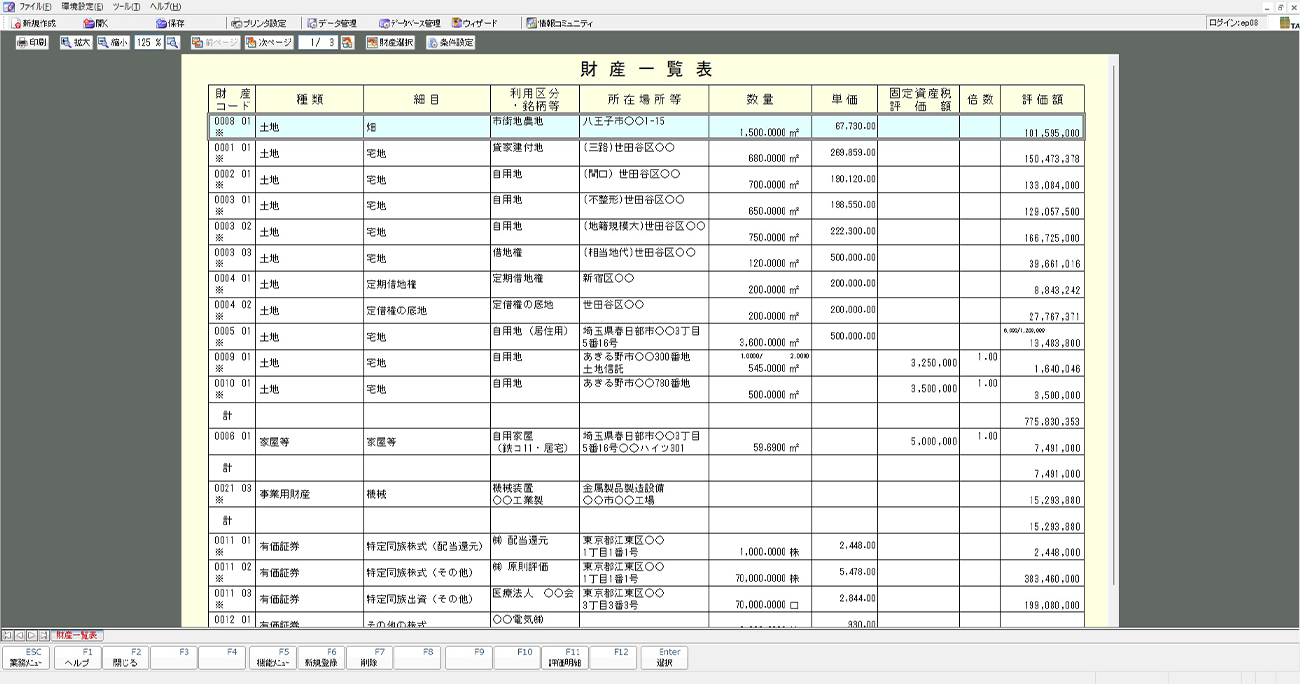Zoom in using the 拡大 button

(x=76, y=43)
